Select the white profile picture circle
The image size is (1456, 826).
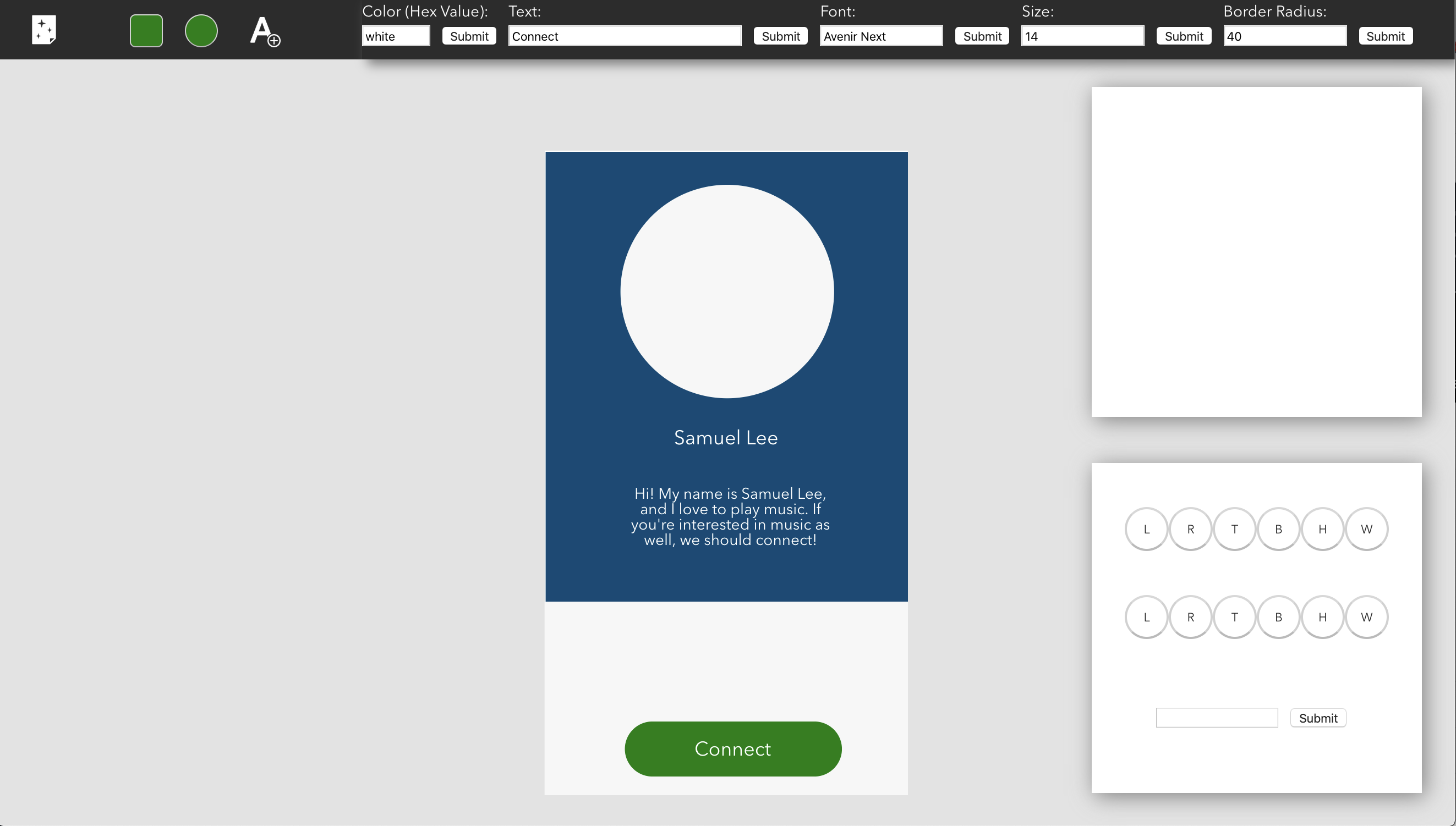[726, 291]
